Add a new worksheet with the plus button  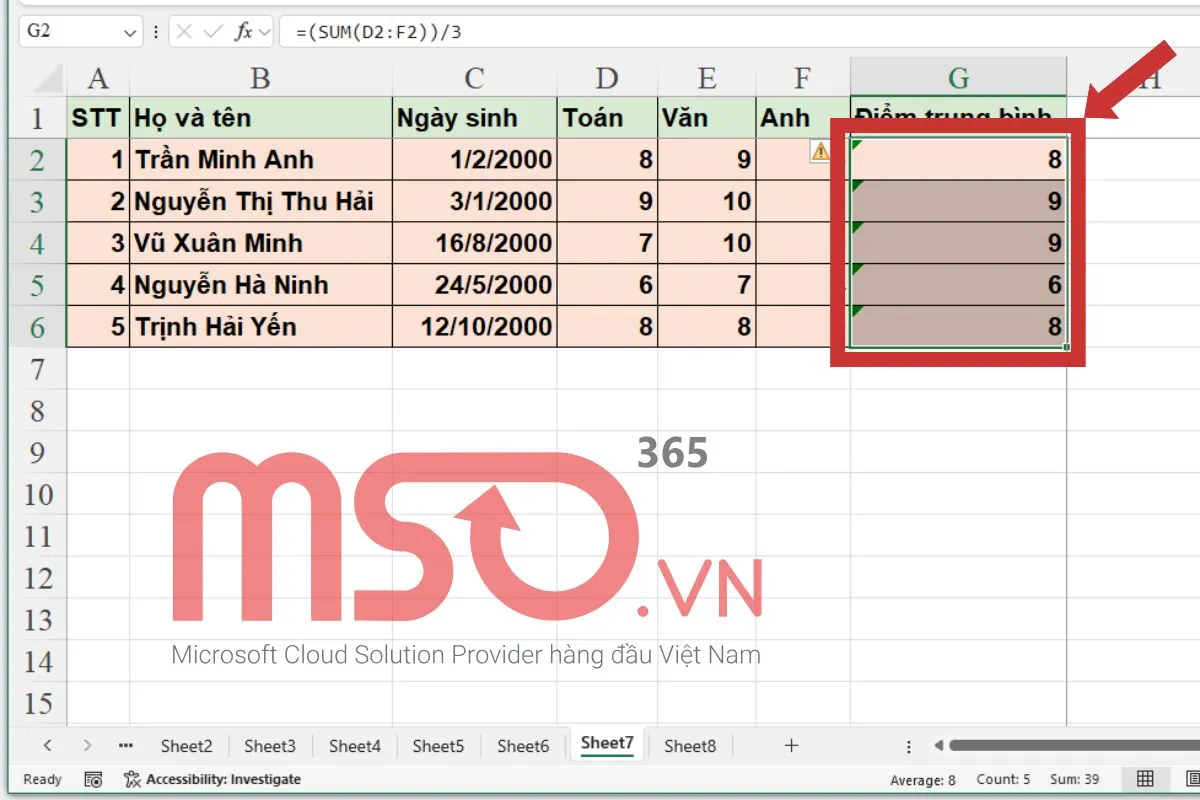tap(791, 745)
